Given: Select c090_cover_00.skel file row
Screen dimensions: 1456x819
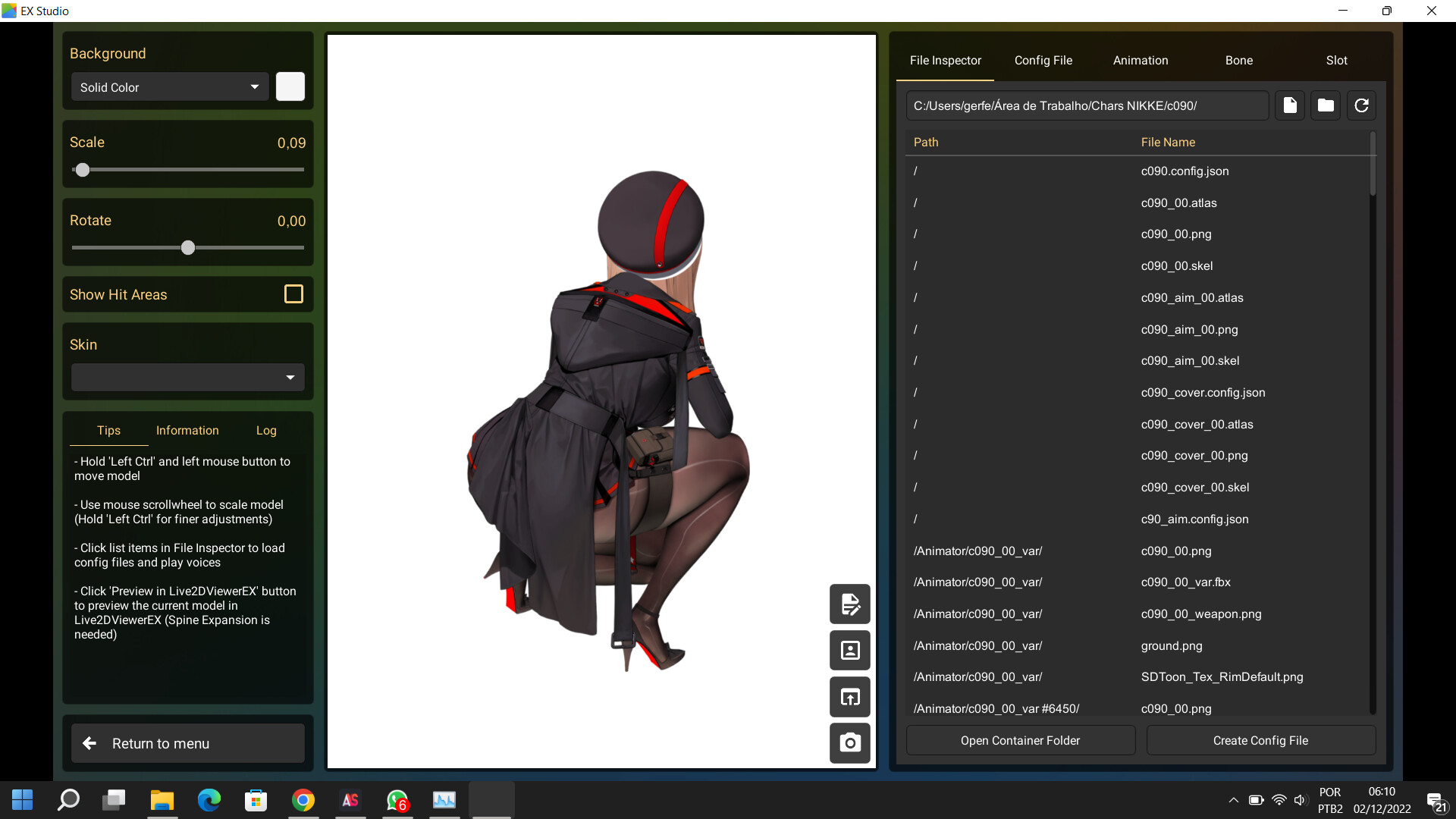Looking at the screenshot, I should pyautogui.click(x=1137, y=488).
